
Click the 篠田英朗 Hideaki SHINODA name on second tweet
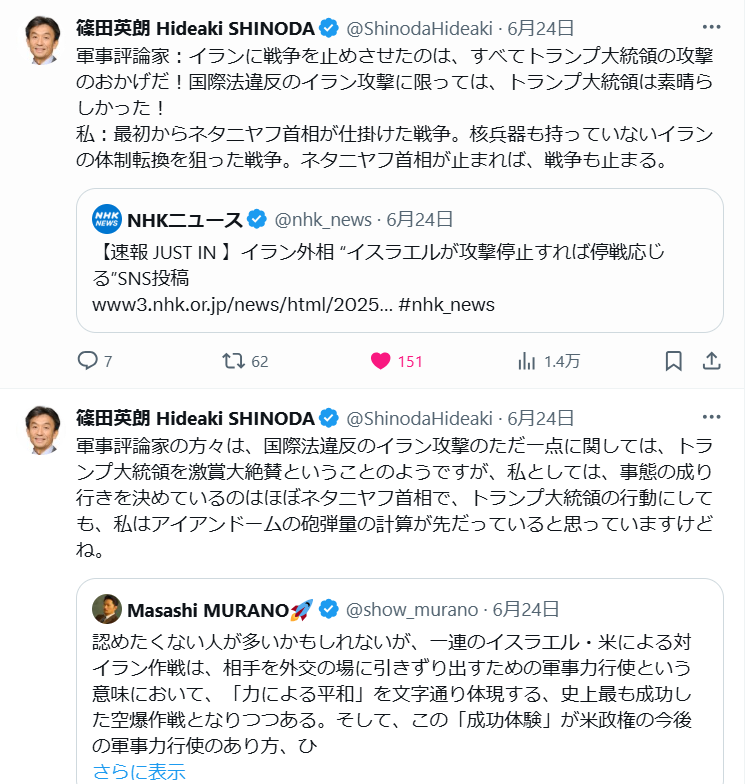(x=195, y=418)
